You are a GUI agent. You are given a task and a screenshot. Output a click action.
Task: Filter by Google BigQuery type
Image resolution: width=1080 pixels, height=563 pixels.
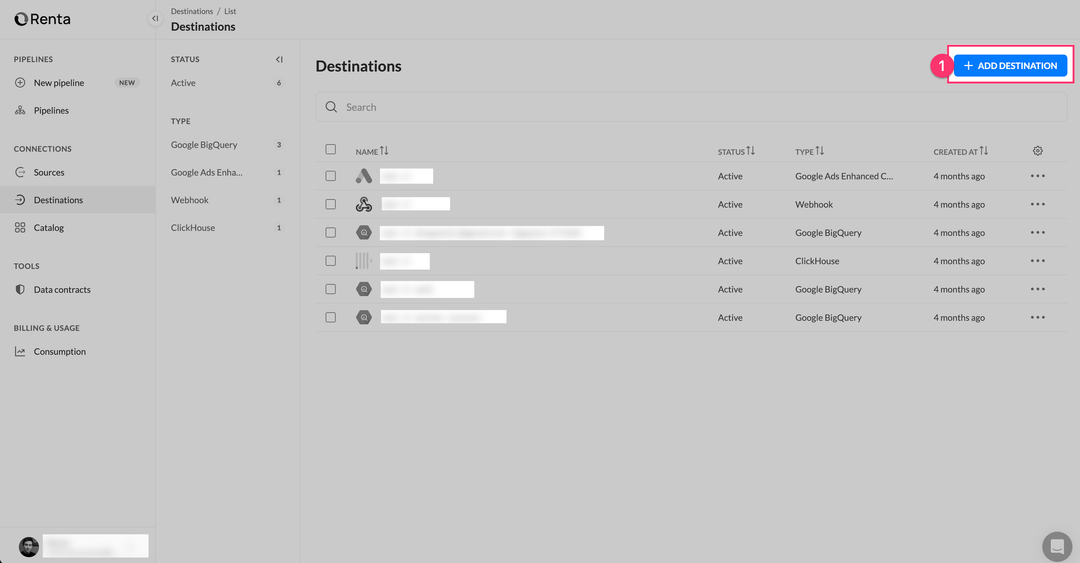tap(204, 145)
